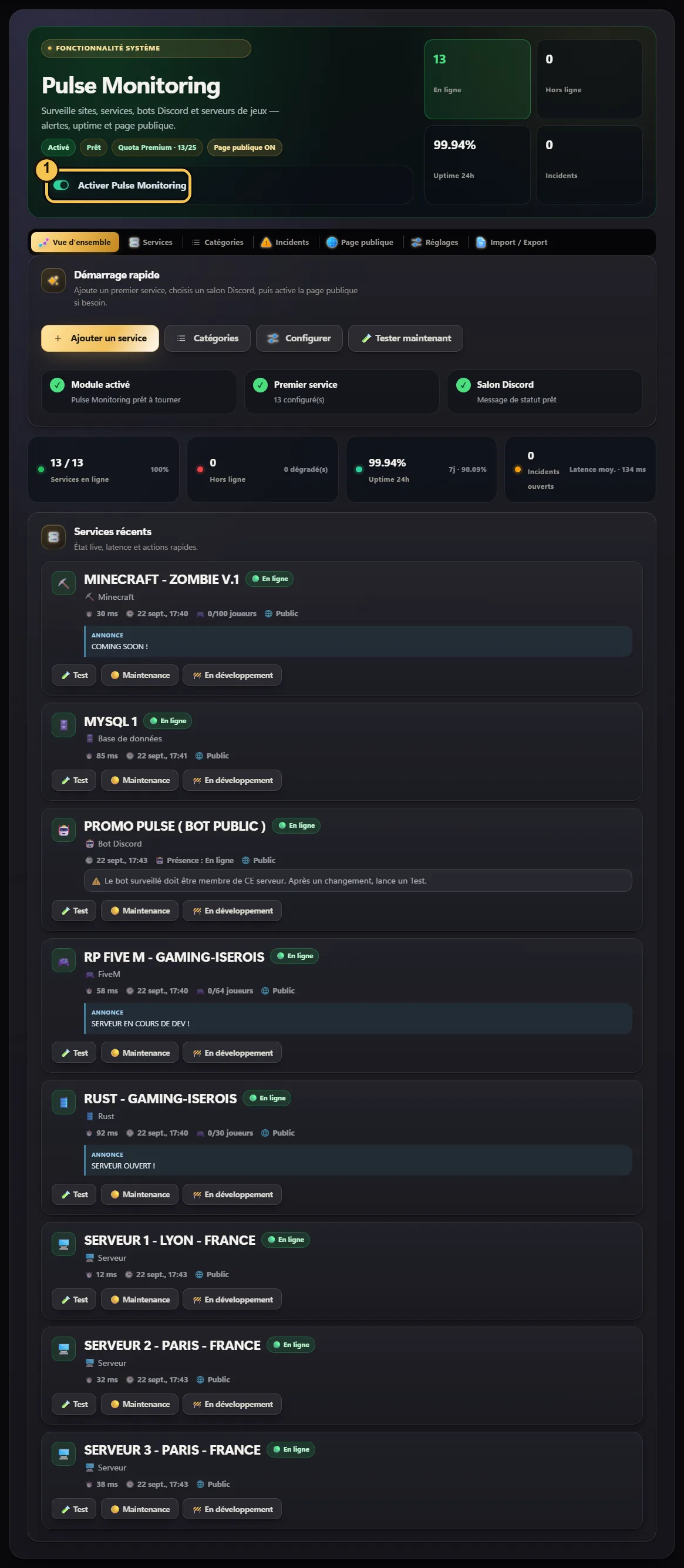Open the Import / Export tab
684x1568 pixels.
click(511, 242)
